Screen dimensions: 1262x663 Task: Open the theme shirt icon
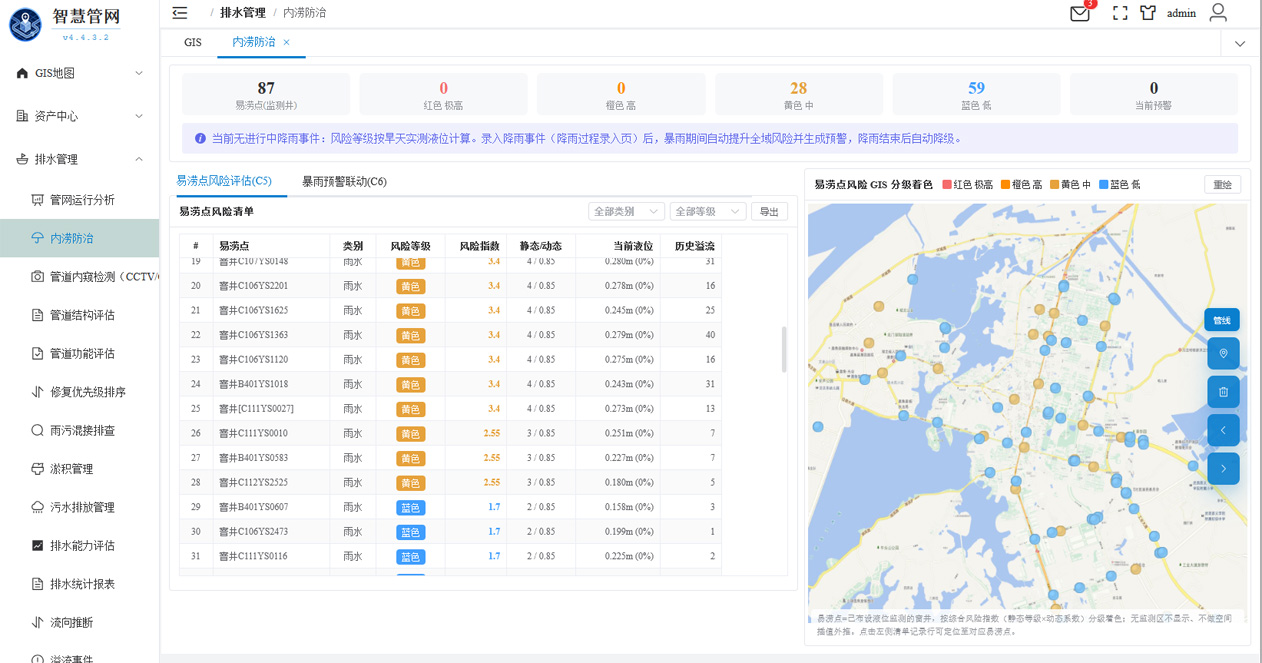(1148, 13)
